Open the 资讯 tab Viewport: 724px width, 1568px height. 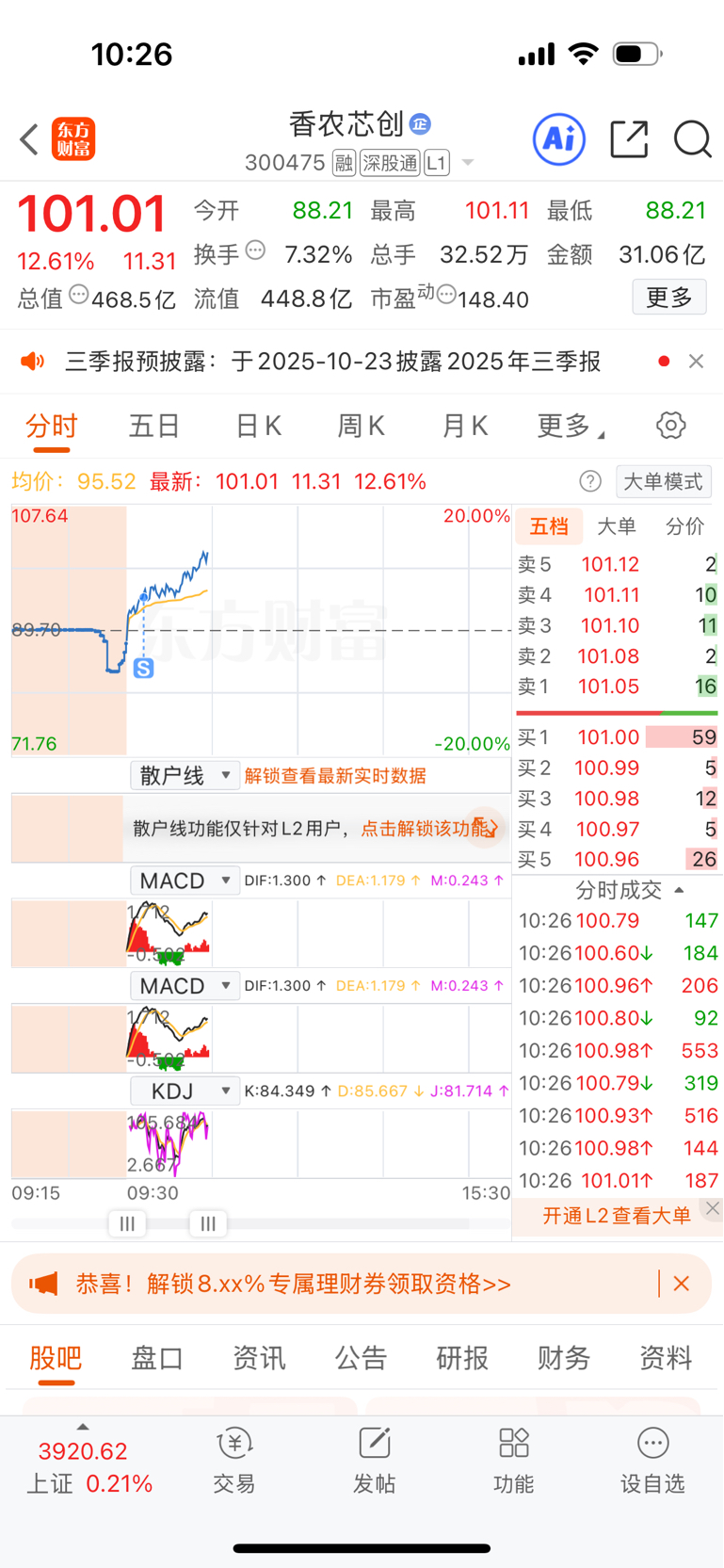(x=259, y=1358)
